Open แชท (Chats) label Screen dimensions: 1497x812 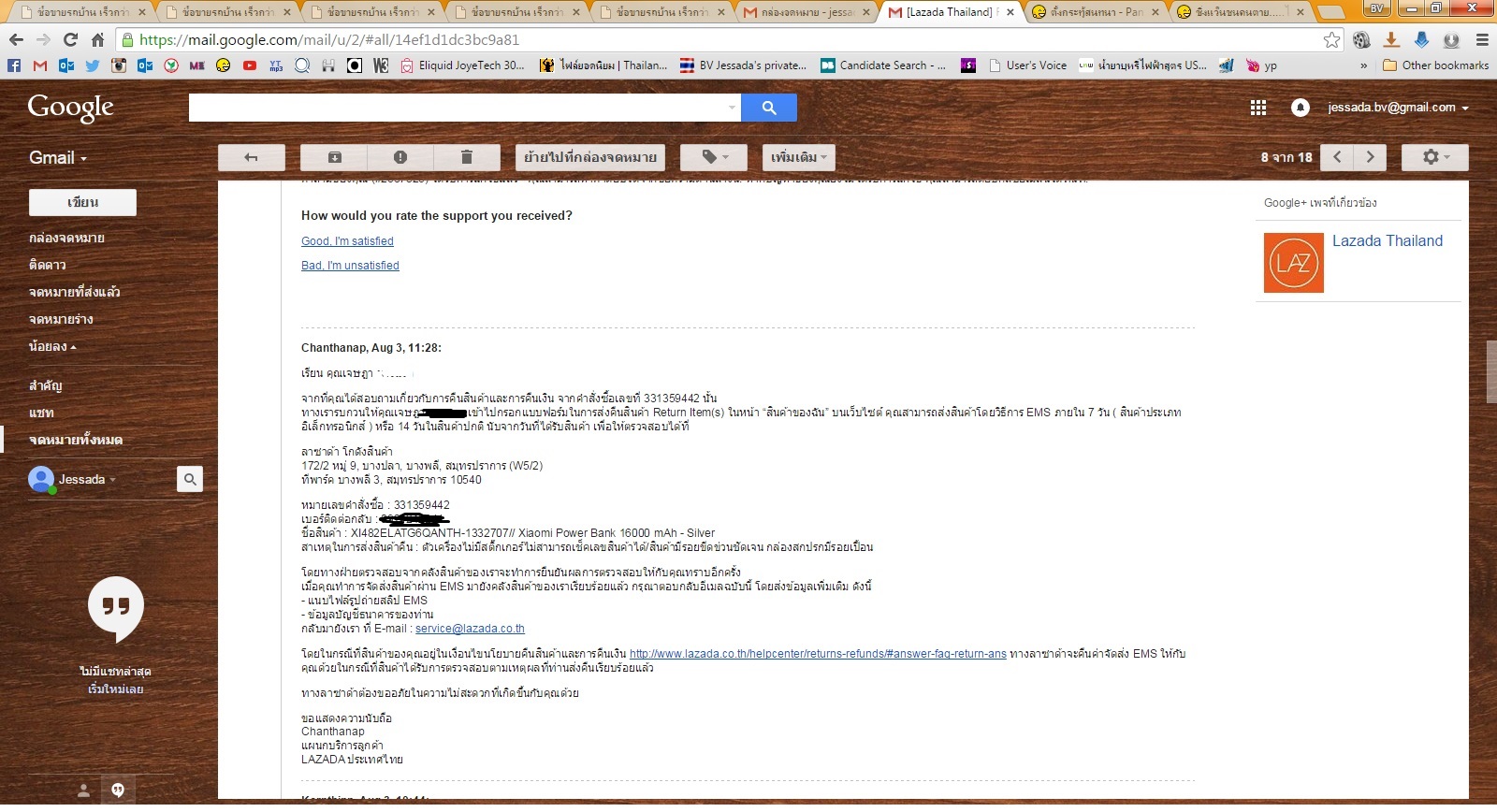click(x=41, y=413)
